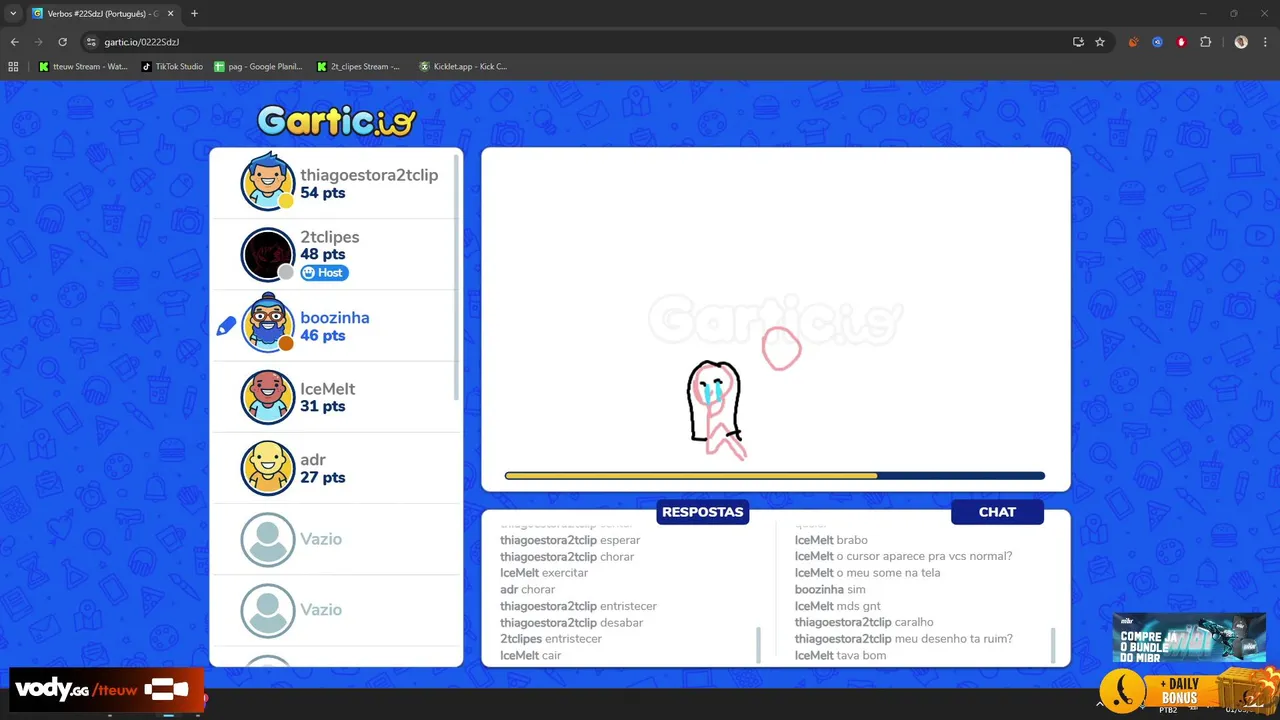This screenshot has width=1280, height=720.
Task: Click the red extension icon in toolbar
Action: (x=1181, y=42)
